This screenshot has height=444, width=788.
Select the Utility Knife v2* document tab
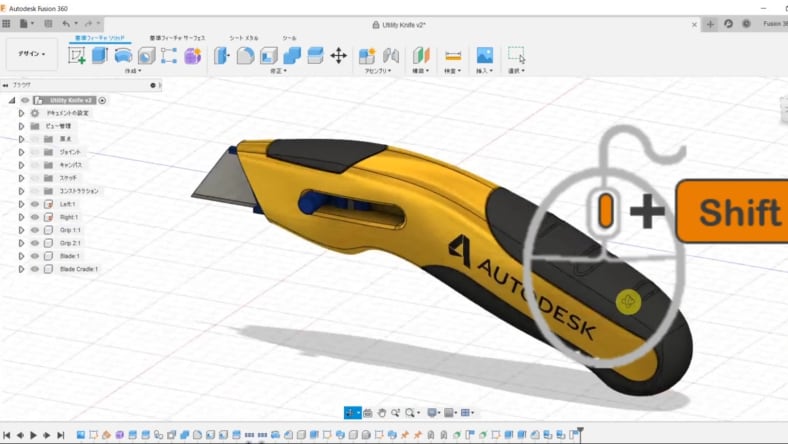click(399, 25)
